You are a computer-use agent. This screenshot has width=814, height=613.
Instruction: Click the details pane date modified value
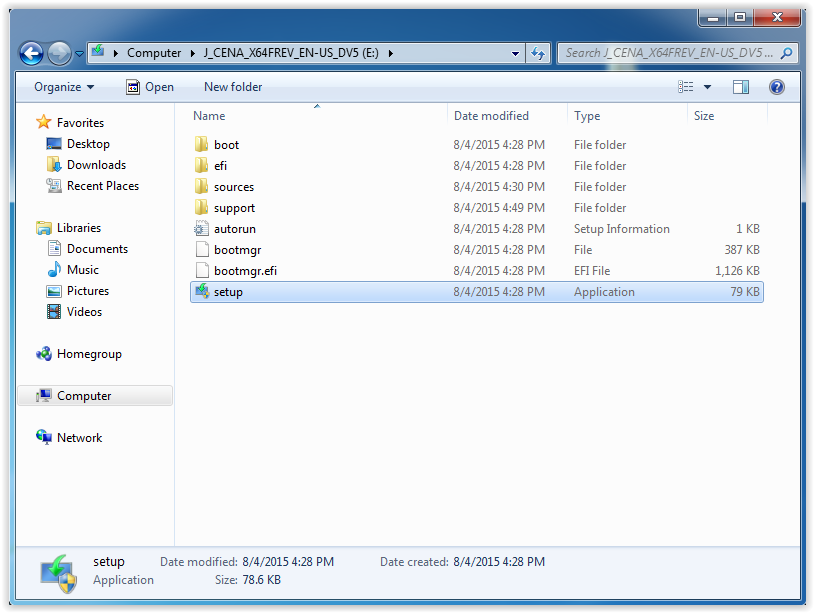(288, 562)
